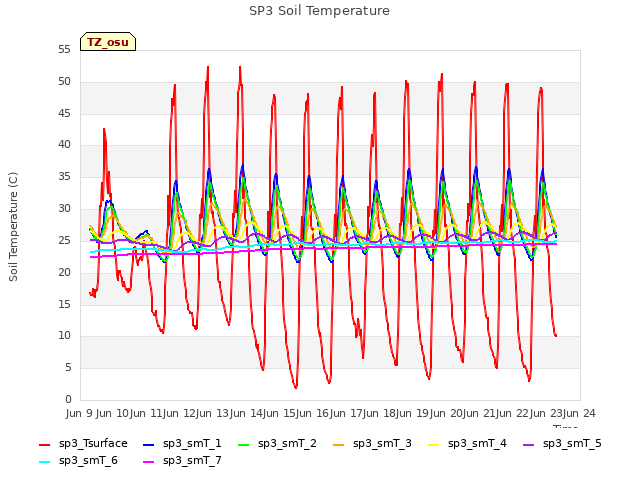Click the sp3_Tsurface legend entry

pyautogui.click(x=83, y=444)
